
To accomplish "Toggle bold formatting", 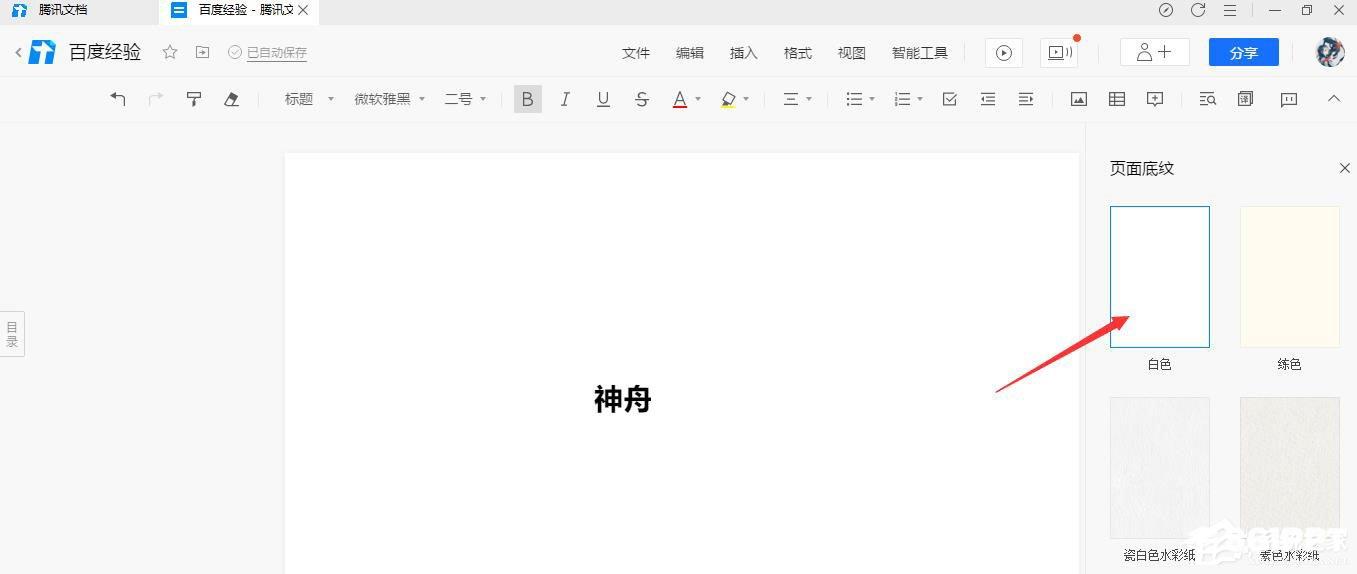I will (528, 99).
